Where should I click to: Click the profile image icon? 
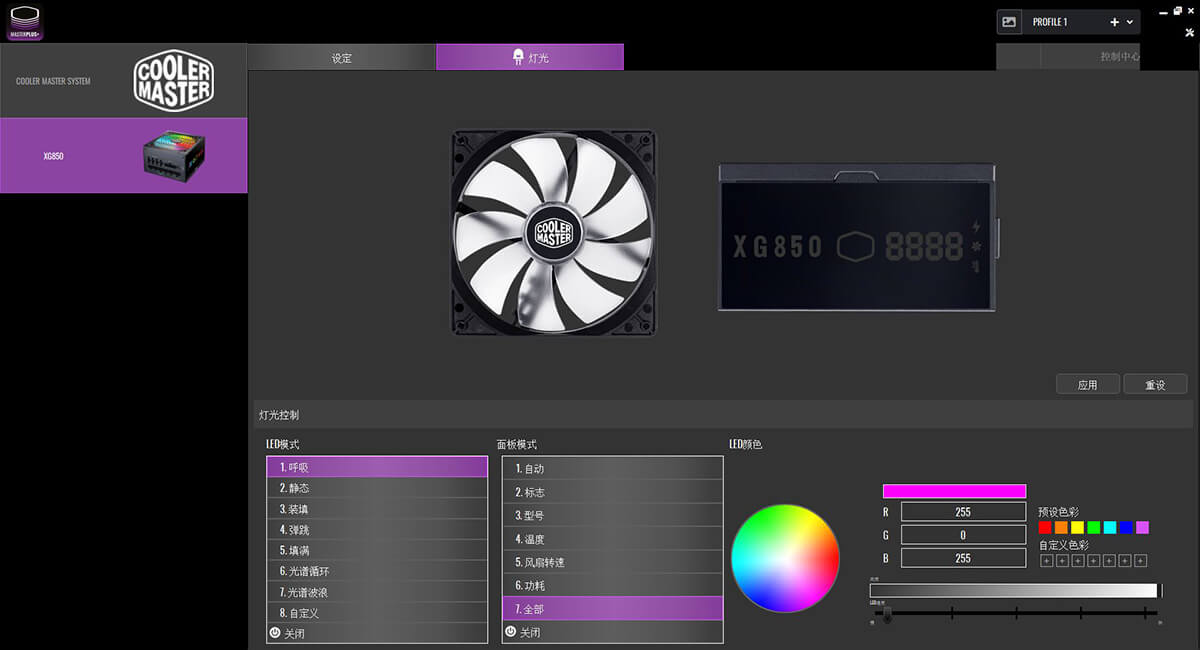tap(1009, 22)
